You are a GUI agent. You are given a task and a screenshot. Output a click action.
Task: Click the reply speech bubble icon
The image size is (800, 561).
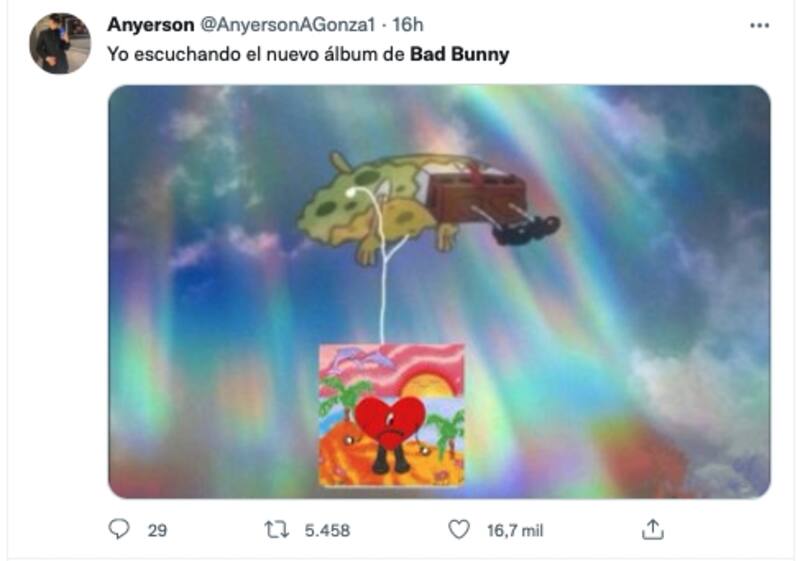coord(119,529)
